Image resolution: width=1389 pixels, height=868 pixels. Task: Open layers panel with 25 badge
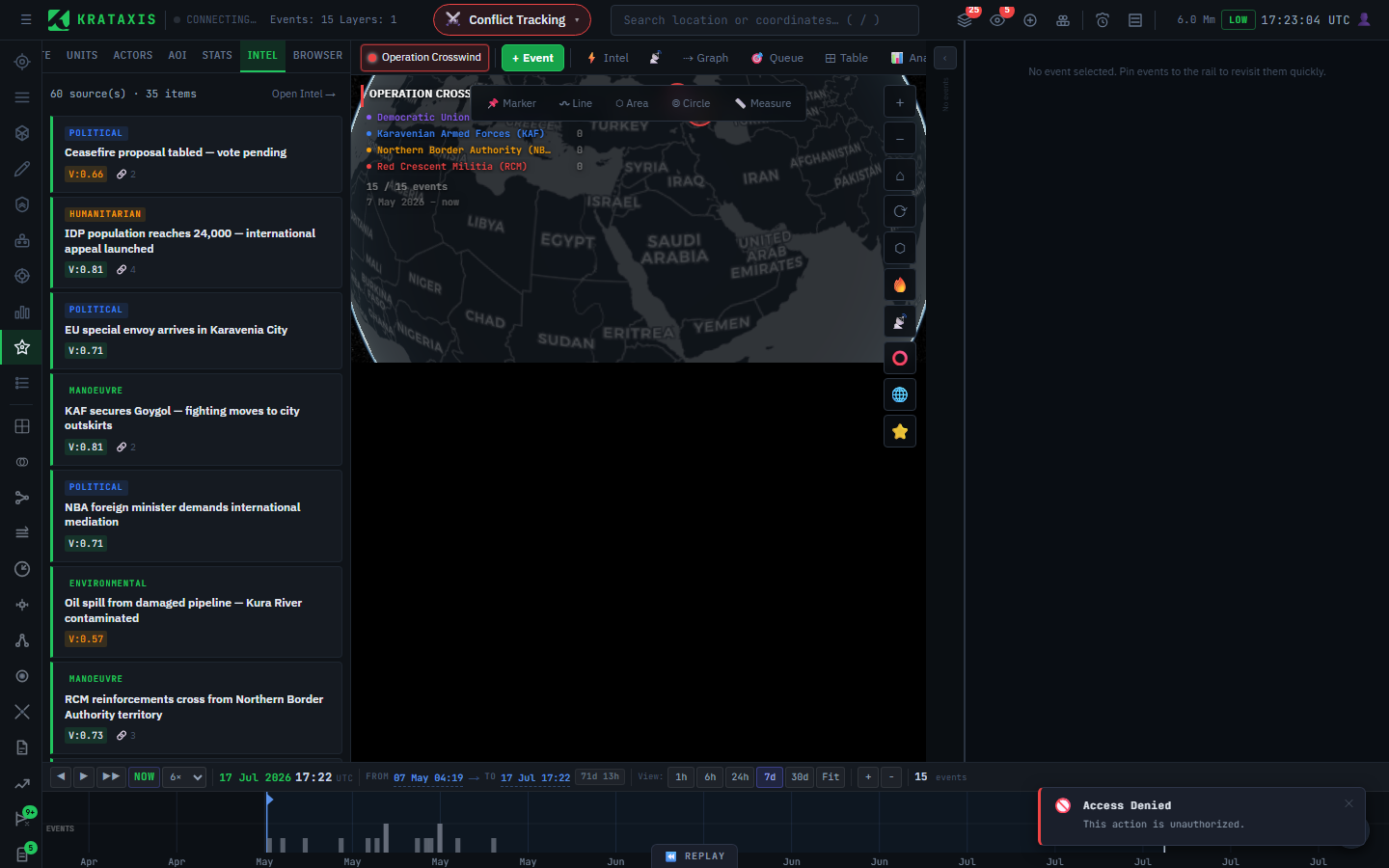(965, 19)
